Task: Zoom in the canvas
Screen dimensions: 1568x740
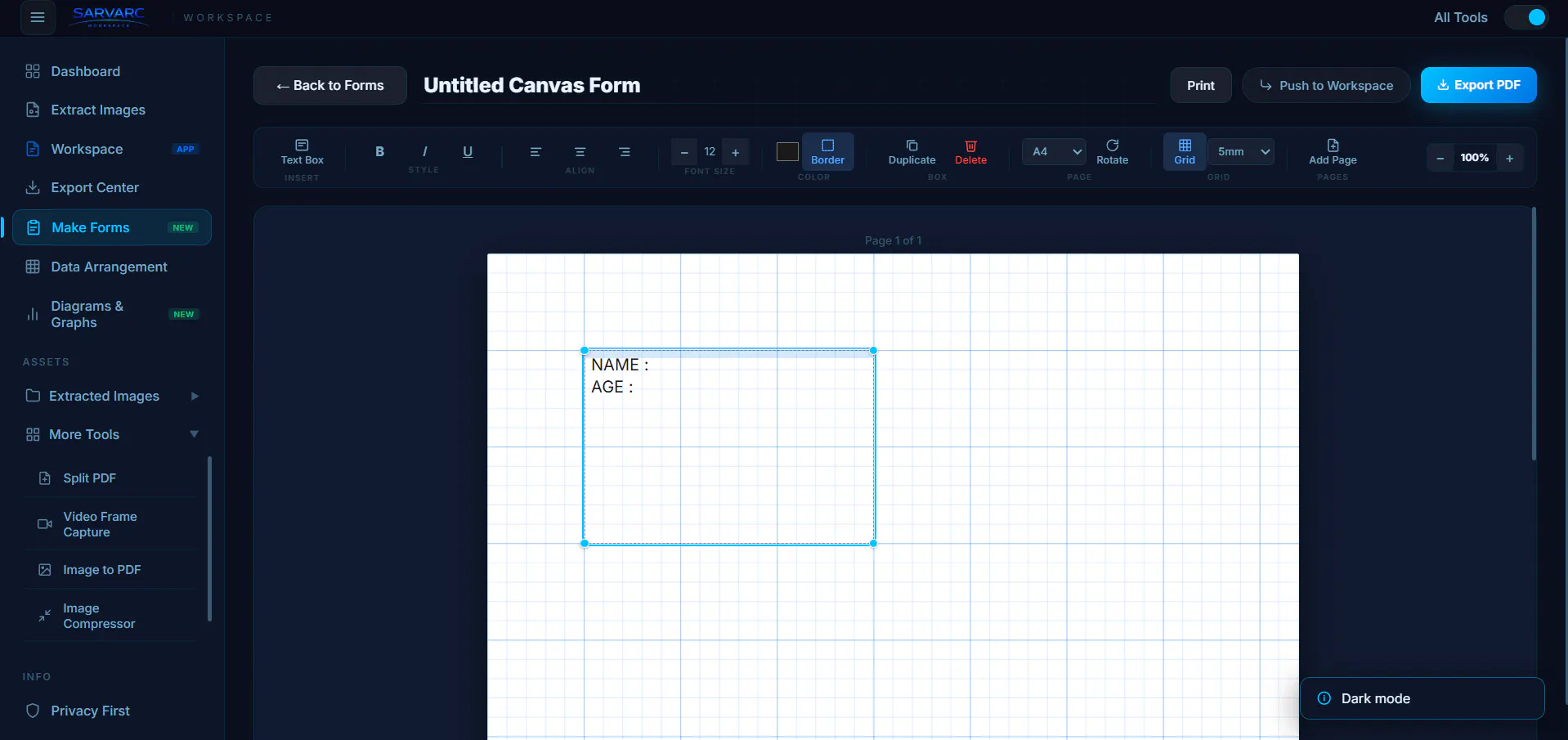Action: [x=1510, y=158]
